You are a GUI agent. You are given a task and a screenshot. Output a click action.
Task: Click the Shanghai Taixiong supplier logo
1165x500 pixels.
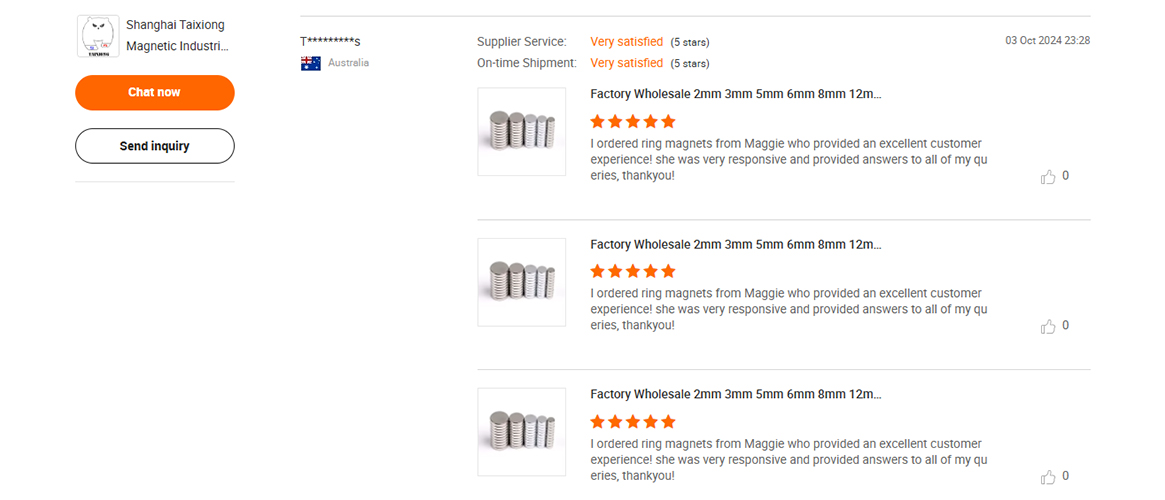(98, 36)
